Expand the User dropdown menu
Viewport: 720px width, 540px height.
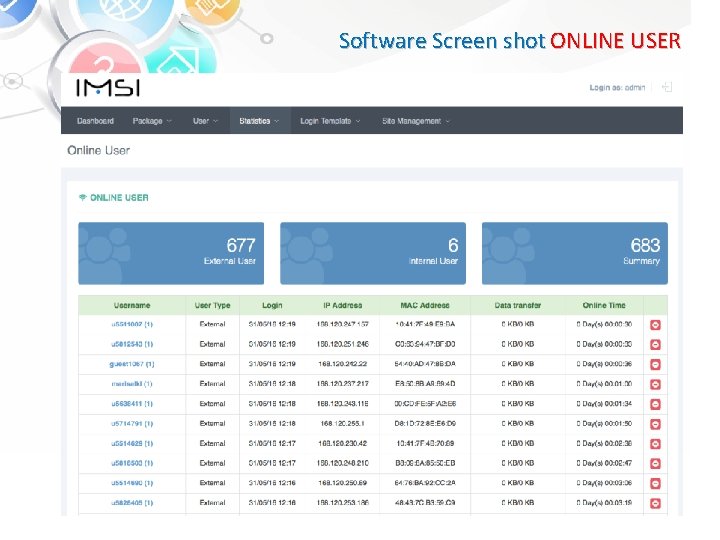[205, 121]
